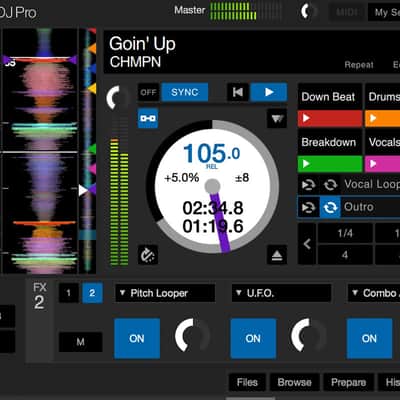400x400 pixels.
Task: Click the blue cue marker in overview
Action: 92,69
